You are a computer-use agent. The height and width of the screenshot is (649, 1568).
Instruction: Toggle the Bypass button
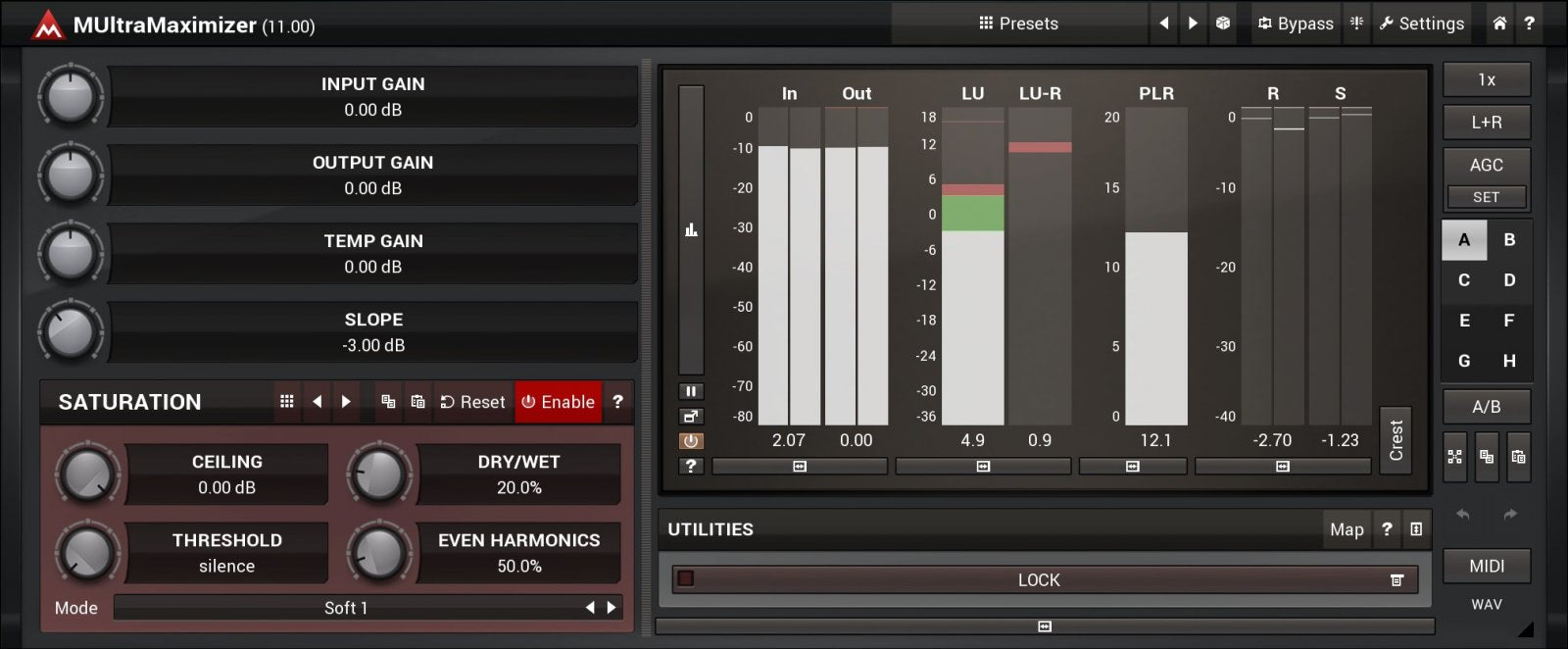click(1296, 24)
